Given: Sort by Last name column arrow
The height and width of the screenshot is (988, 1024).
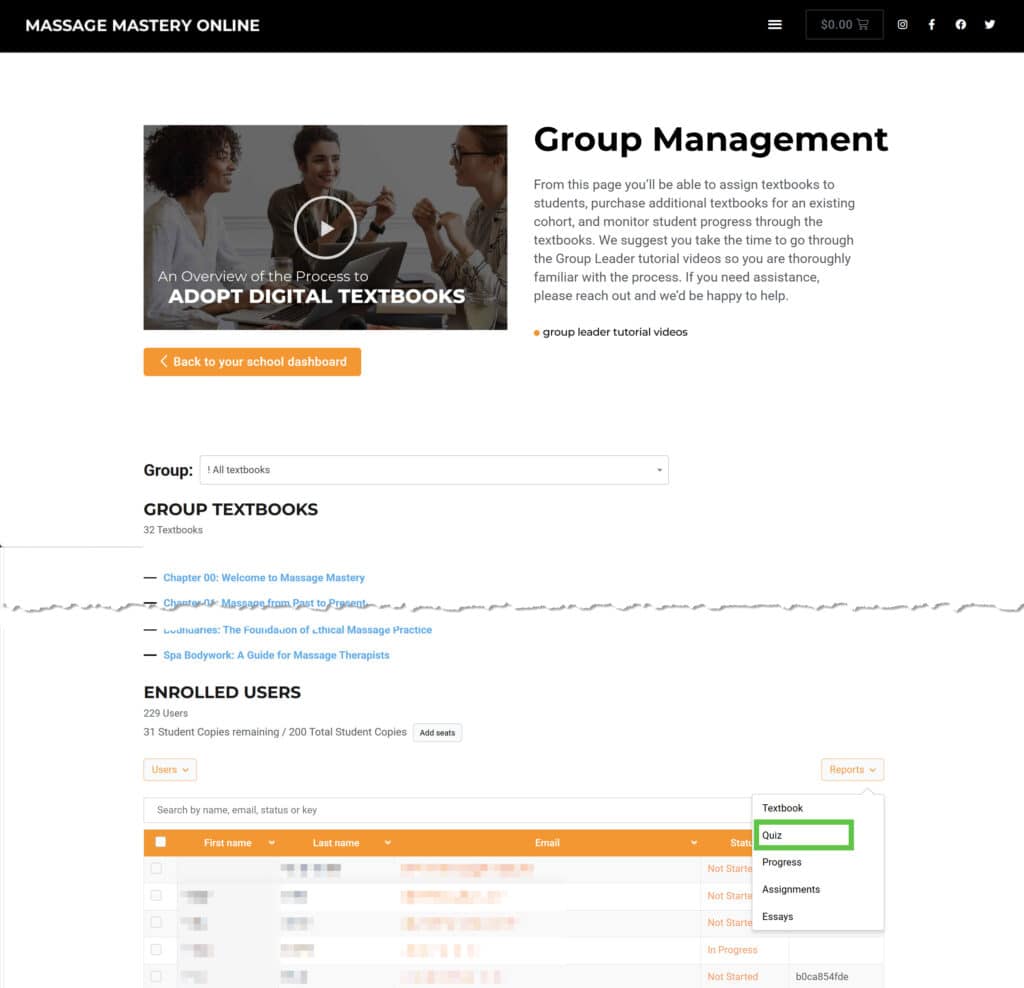Looking at the screenshot, I should pyautogui.click(x=388, y=843).
